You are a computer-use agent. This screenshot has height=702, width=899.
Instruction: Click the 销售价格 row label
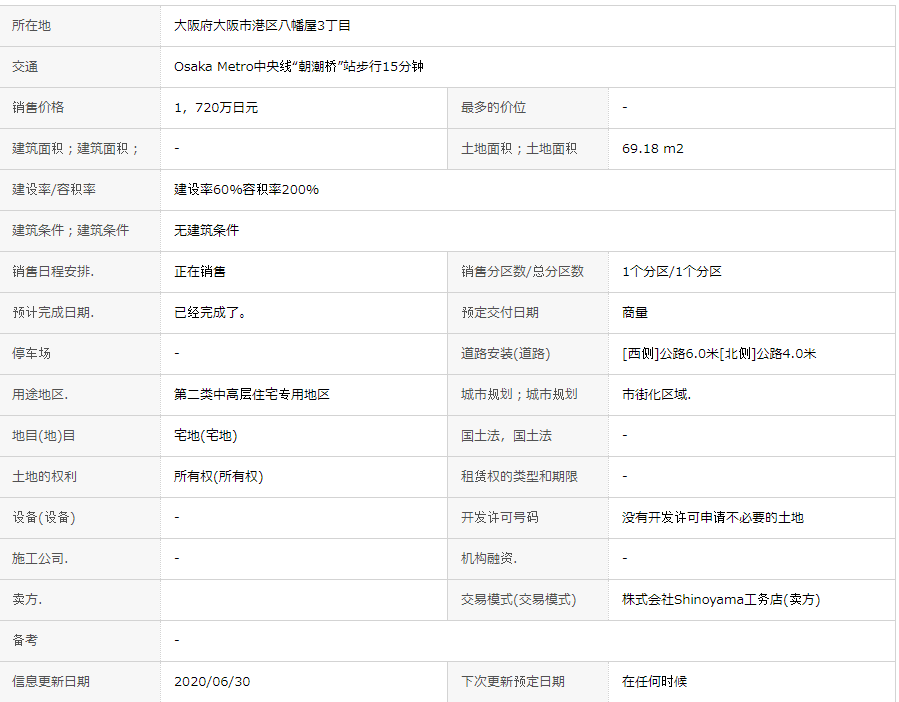(38, 108)
